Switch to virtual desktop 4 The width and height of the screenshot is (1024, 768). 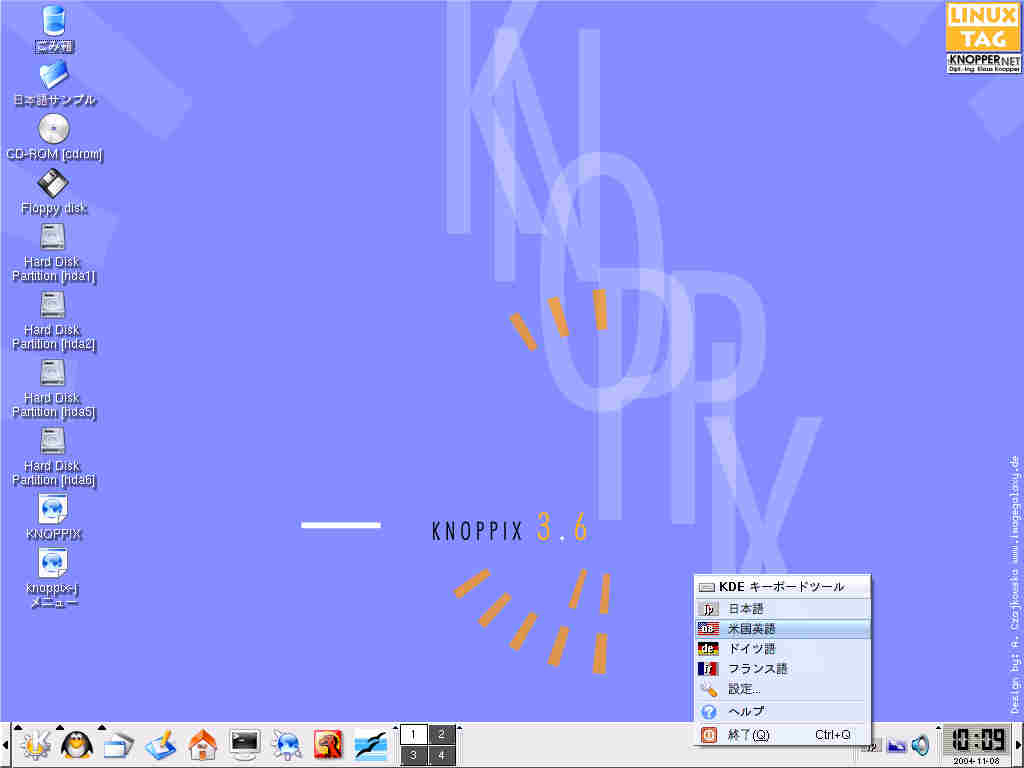click(x=441, y=756)
